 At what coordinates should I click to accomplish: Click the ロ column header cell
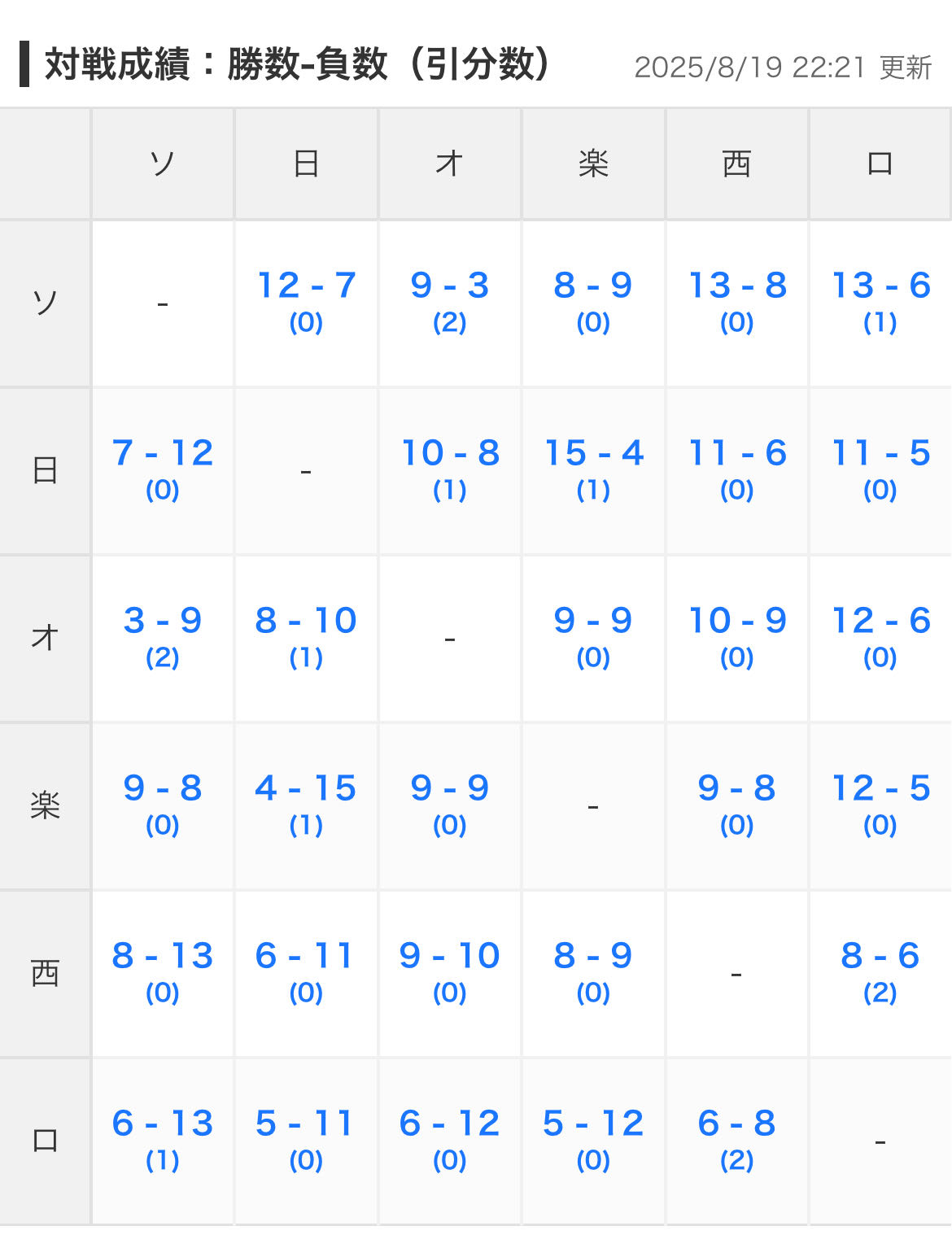pos(880,164)
